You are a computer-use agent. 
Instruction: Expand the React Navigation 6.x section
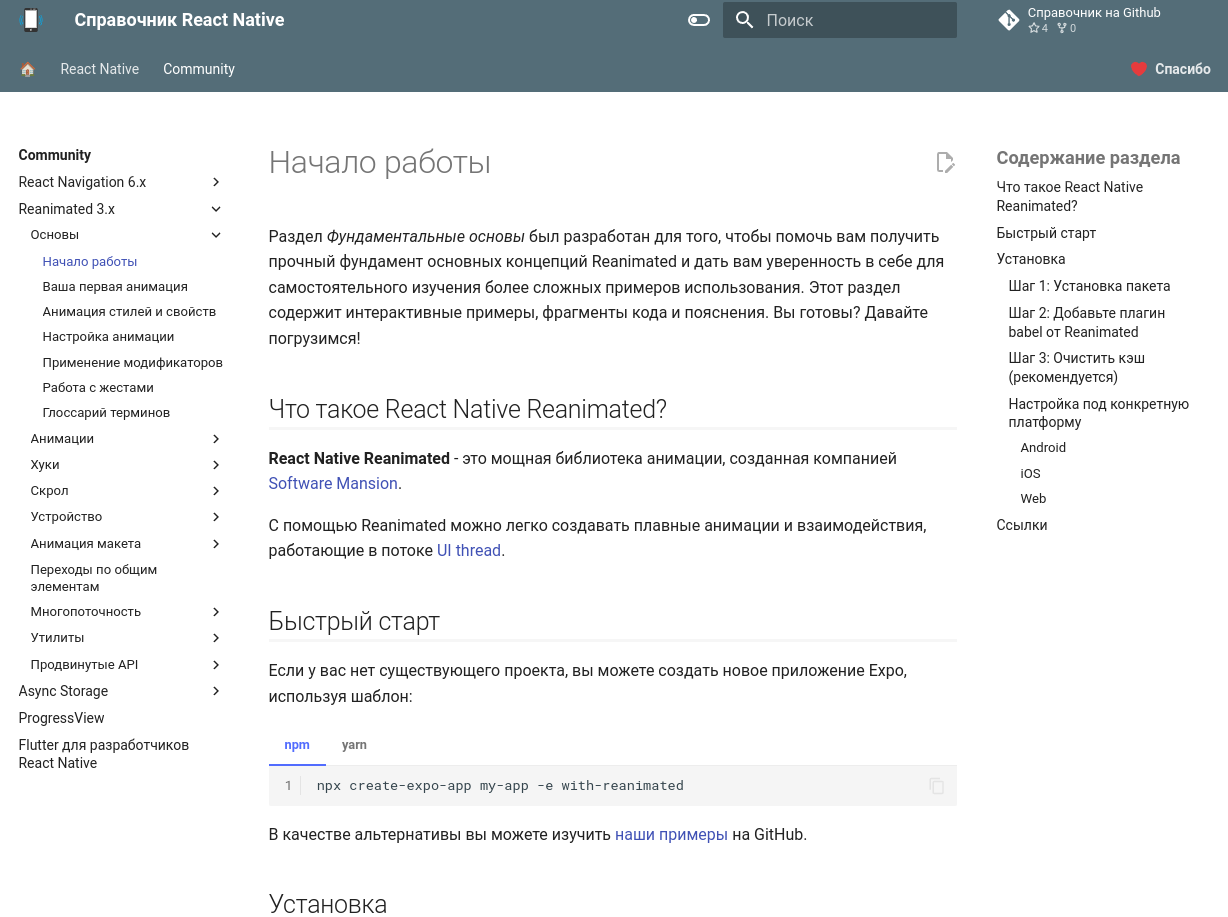[x=216, y=182]
